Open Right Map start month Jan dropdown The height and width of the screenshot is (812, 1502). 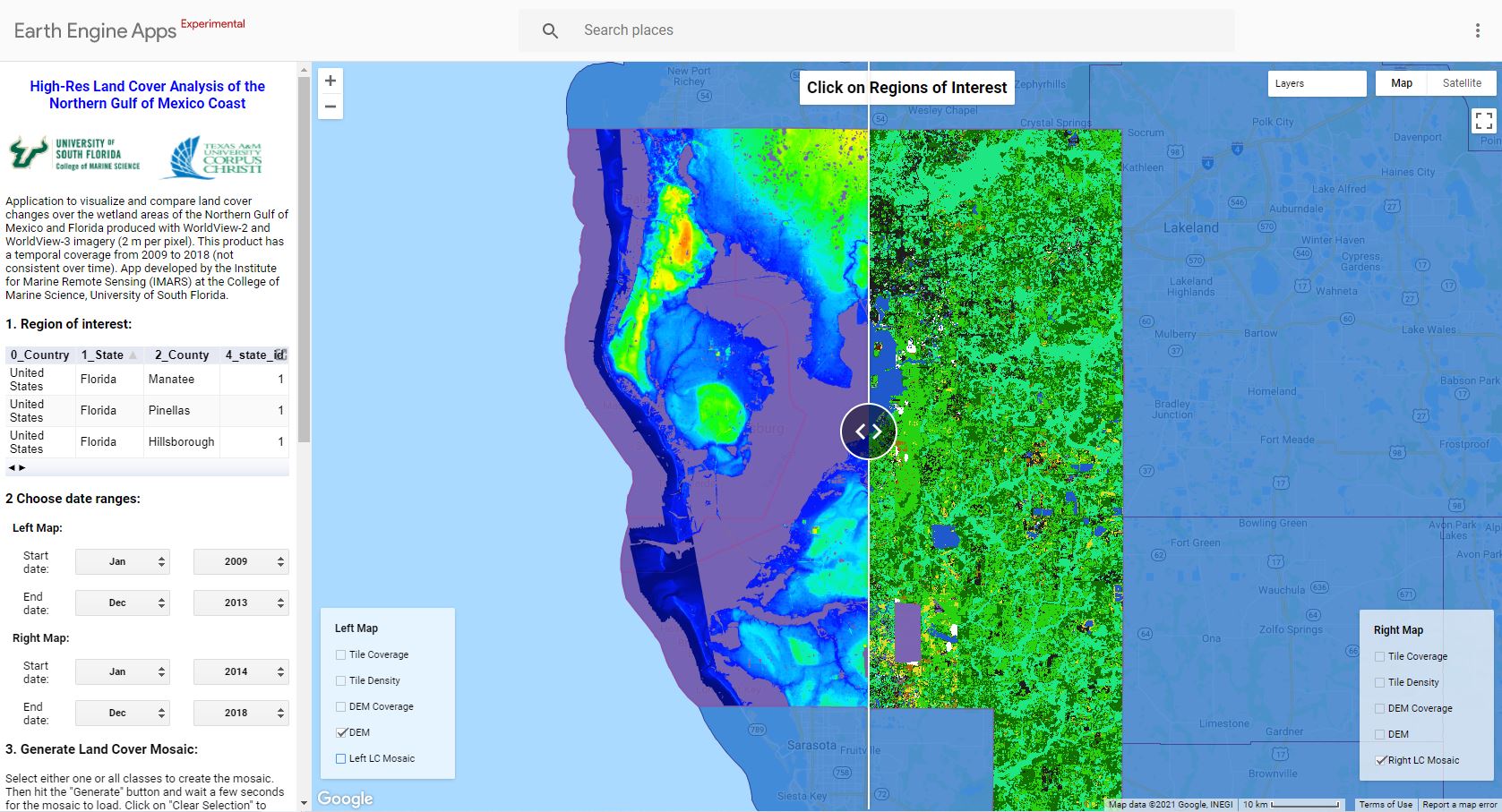click(x=123, y=671)
